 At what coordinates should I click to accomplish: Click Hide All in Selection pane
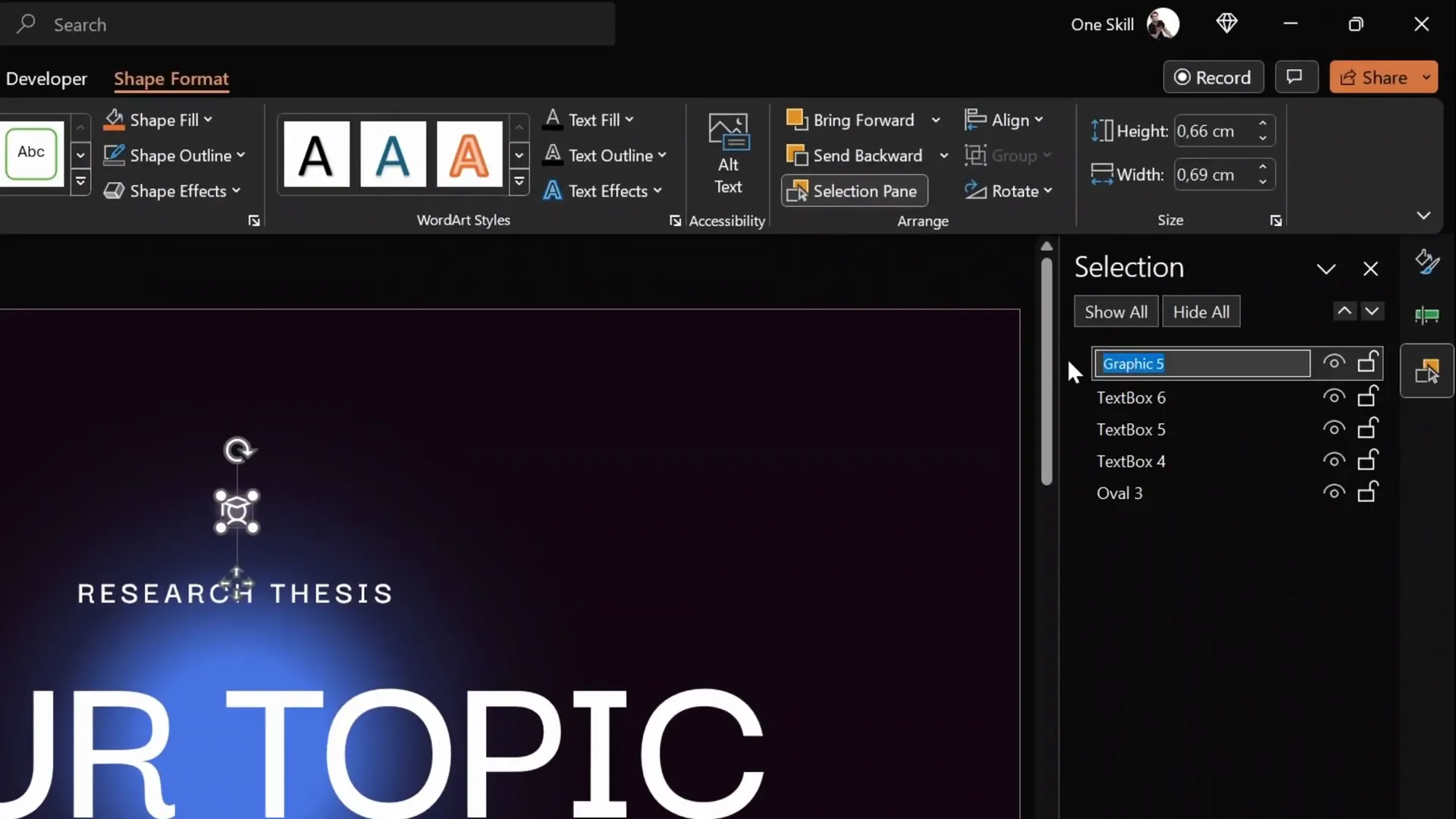pyautogui.click(x=1201, y=312)
